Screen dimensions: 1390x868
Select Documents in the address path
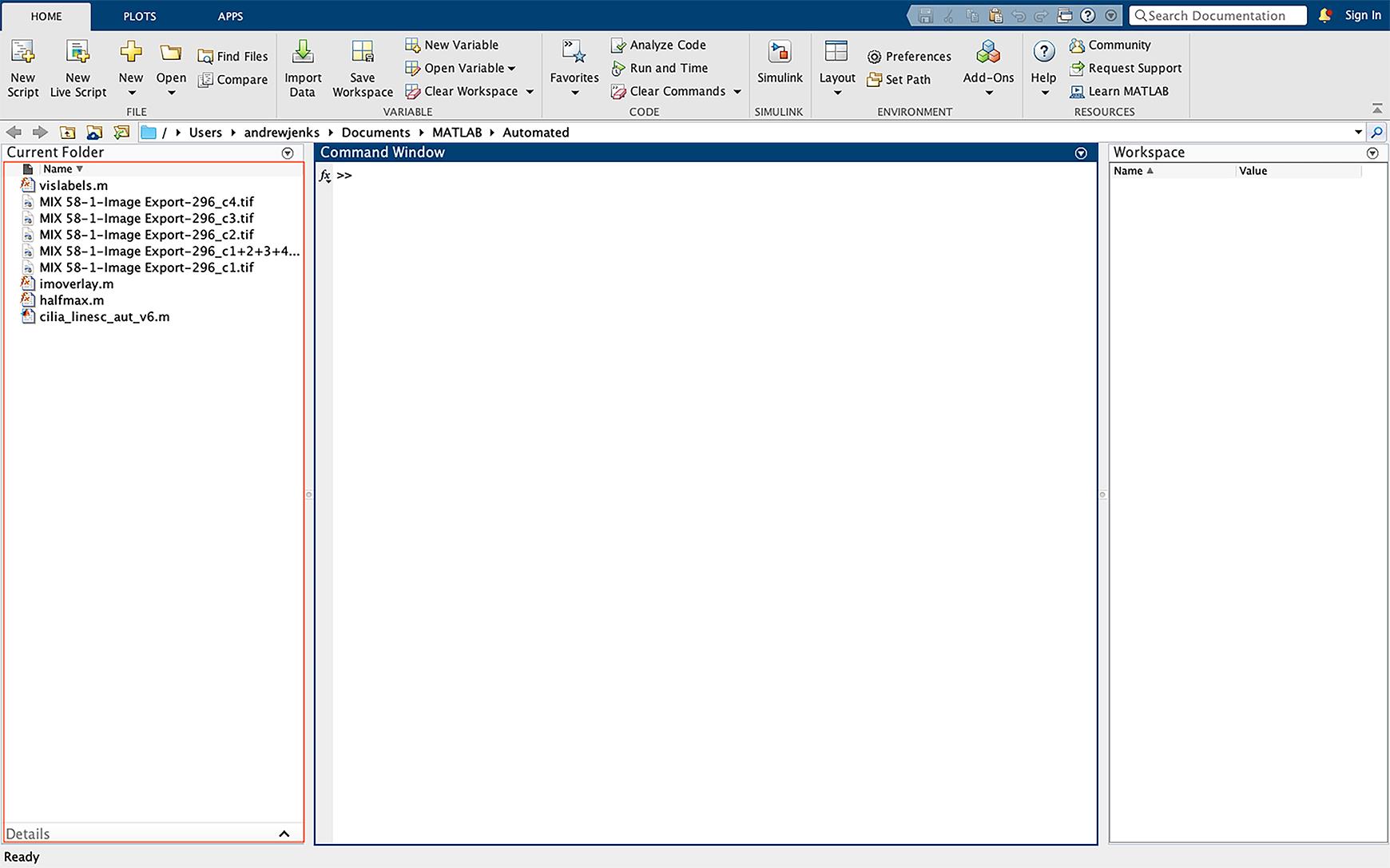(x=375, y=133)
